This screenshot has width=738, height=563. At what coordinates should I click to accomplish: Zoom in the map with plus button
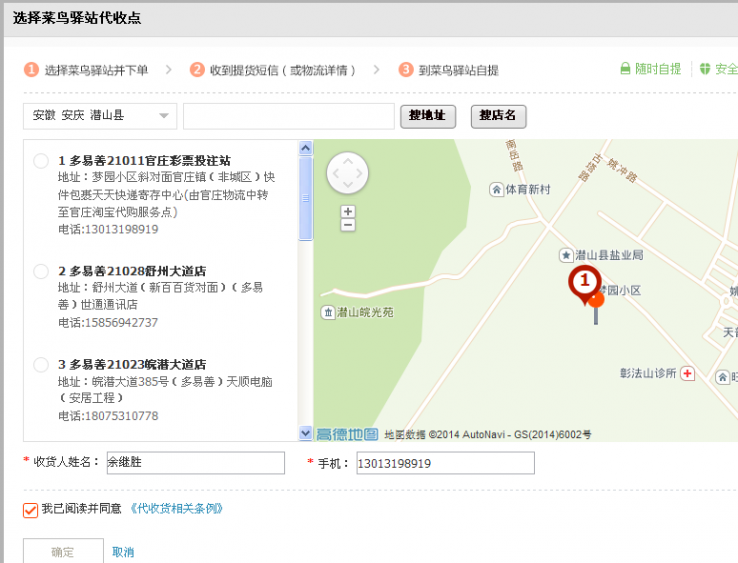(x=348, y=211)
